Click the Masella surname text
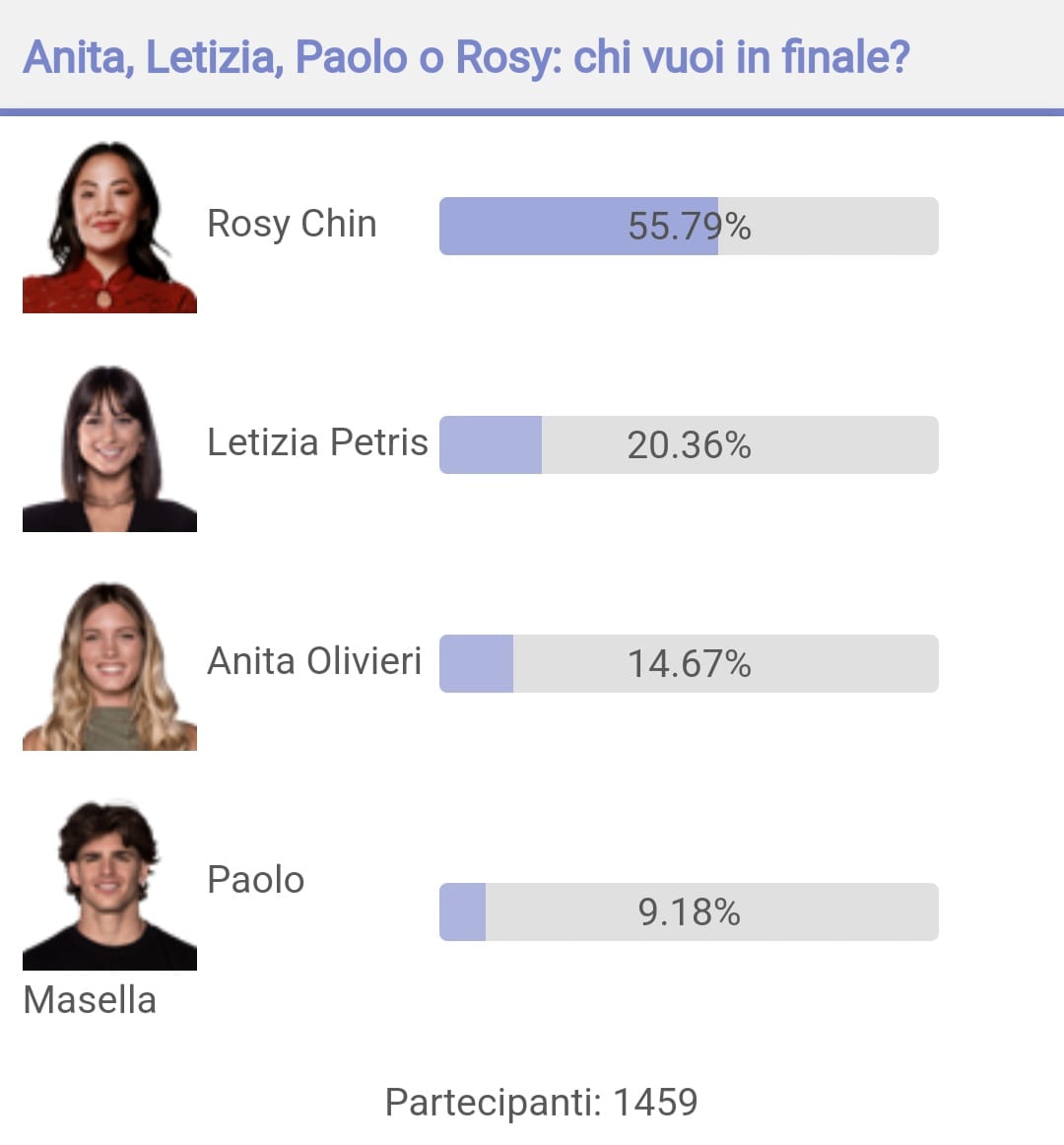Viewport: 1064px width, 1145px height. [x=90, y=1000]
